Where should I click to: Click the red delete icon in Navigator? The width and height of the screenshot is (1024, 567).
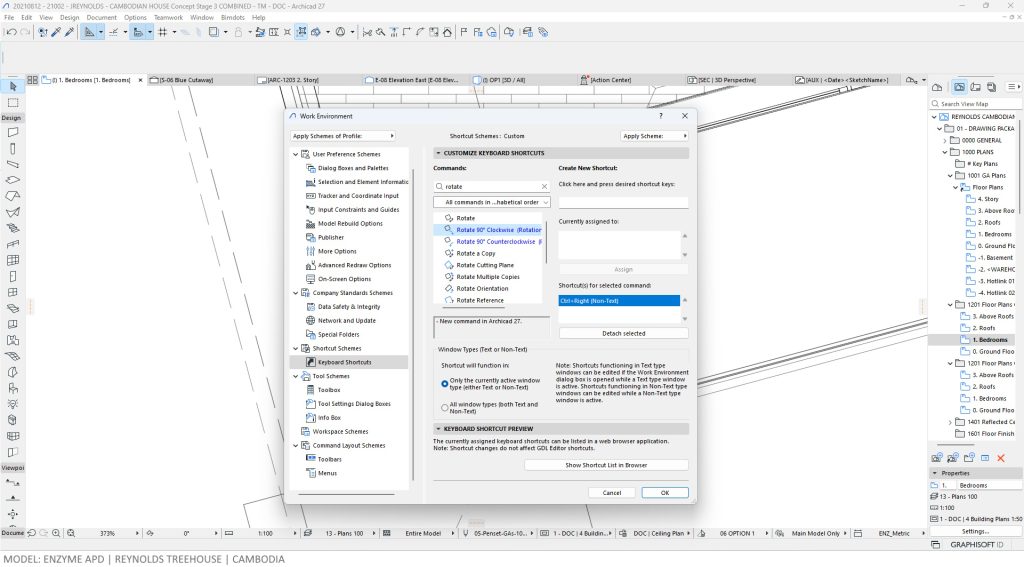1001,457
